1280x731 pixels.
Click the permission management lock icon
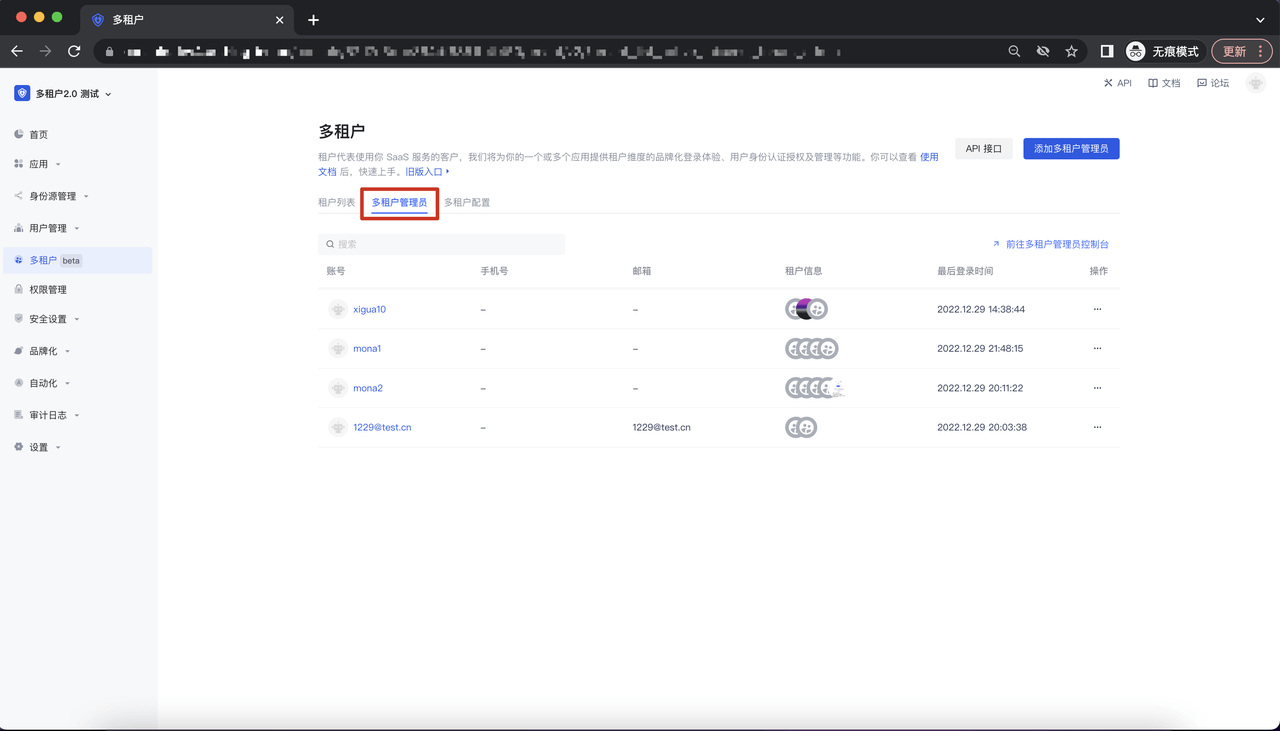[19, 289]
